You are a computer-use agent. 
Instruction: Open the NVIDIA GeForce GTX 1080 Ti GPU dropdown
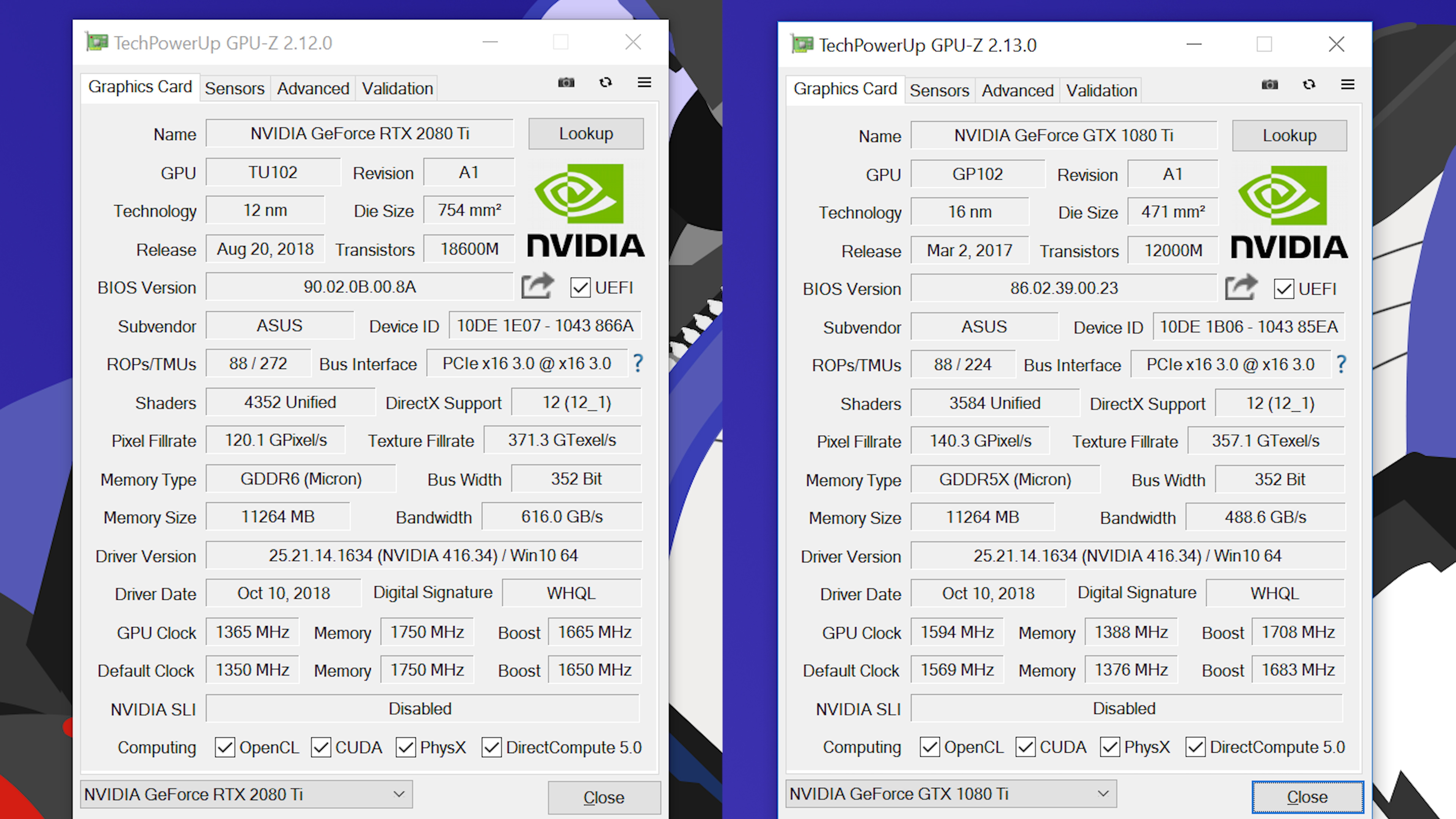tap(951, 794)
